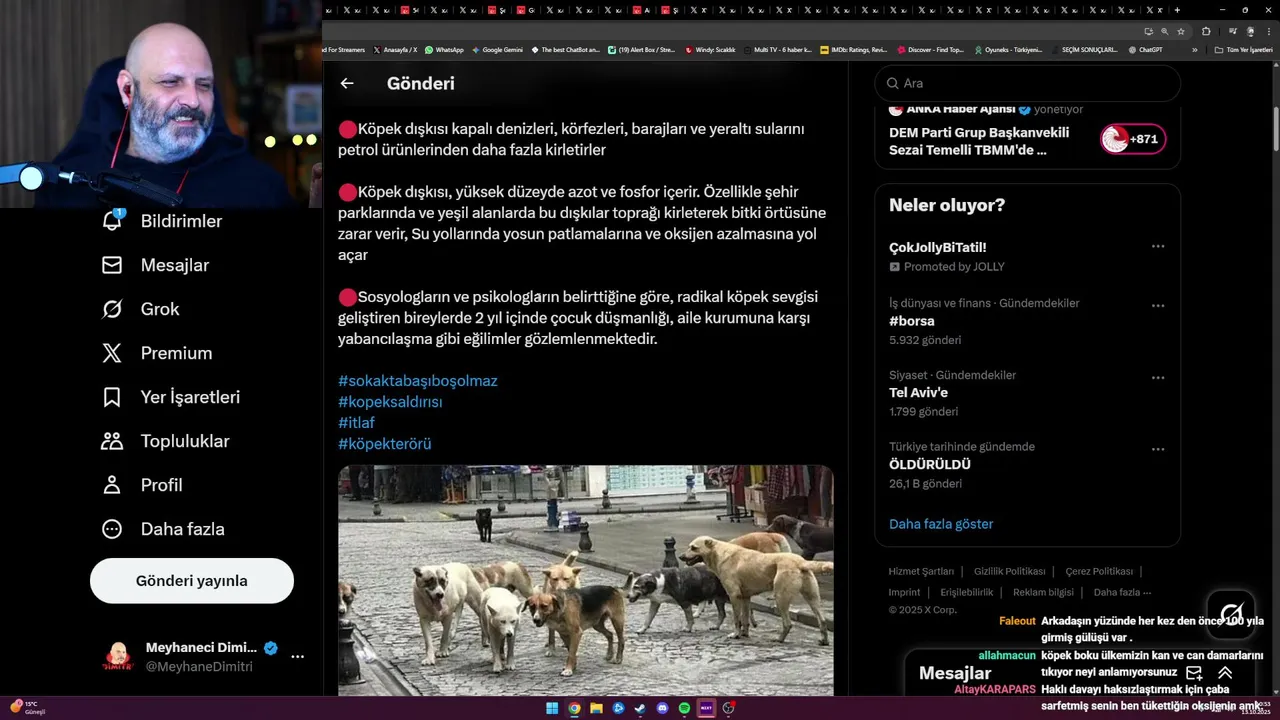This screenshot has width=1280, height=720.
Task: Open the ChatGPT bookmark
Action: pyautogui.click(x=1144, y=49)
